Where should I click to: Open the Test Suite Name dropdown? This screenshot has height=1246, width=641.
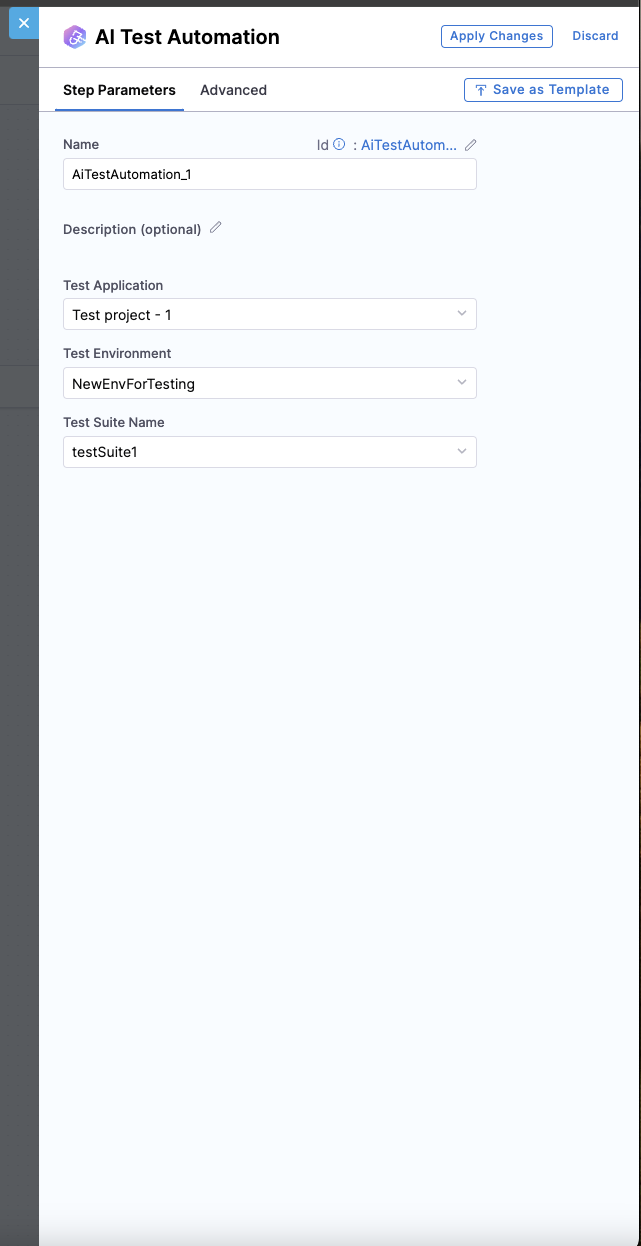click(x=270, y=451)
